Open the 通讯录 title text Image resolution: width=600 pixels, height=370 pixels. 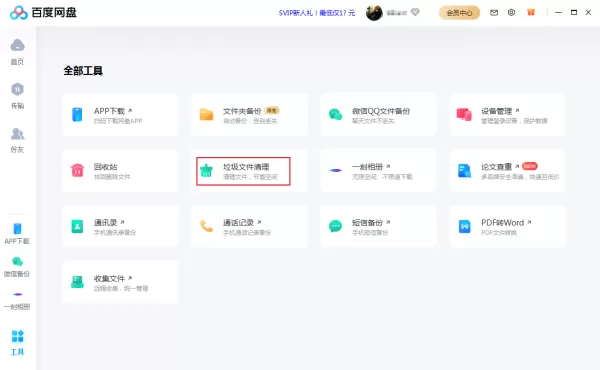pos(105,223)
